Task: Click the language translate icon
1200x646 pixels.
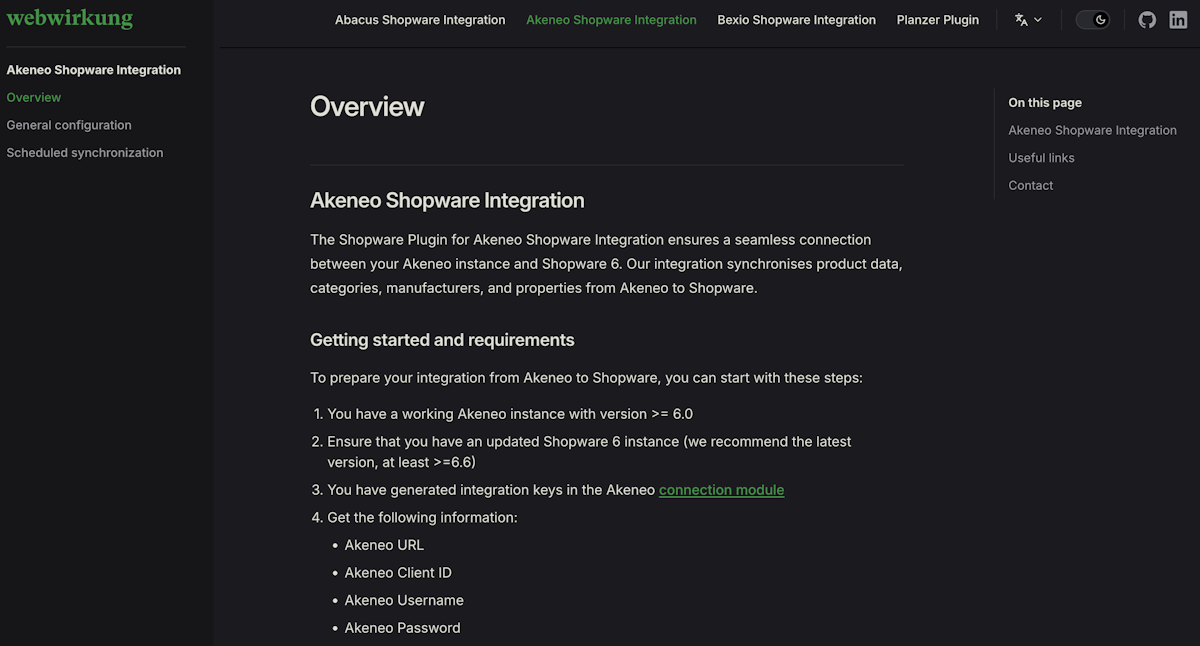Action: 1021,20
